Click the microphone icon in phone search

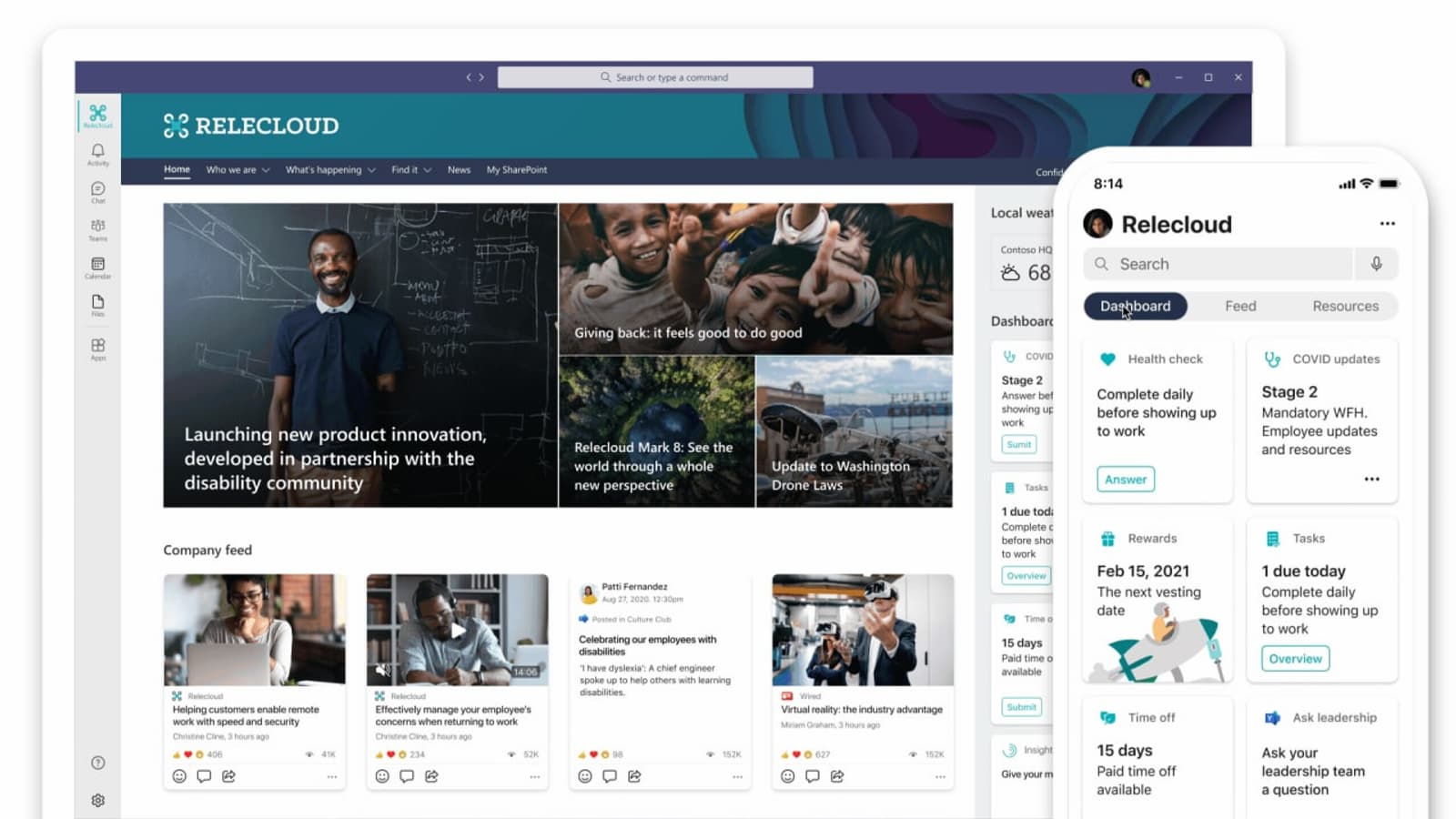(x=1376, y=264)
